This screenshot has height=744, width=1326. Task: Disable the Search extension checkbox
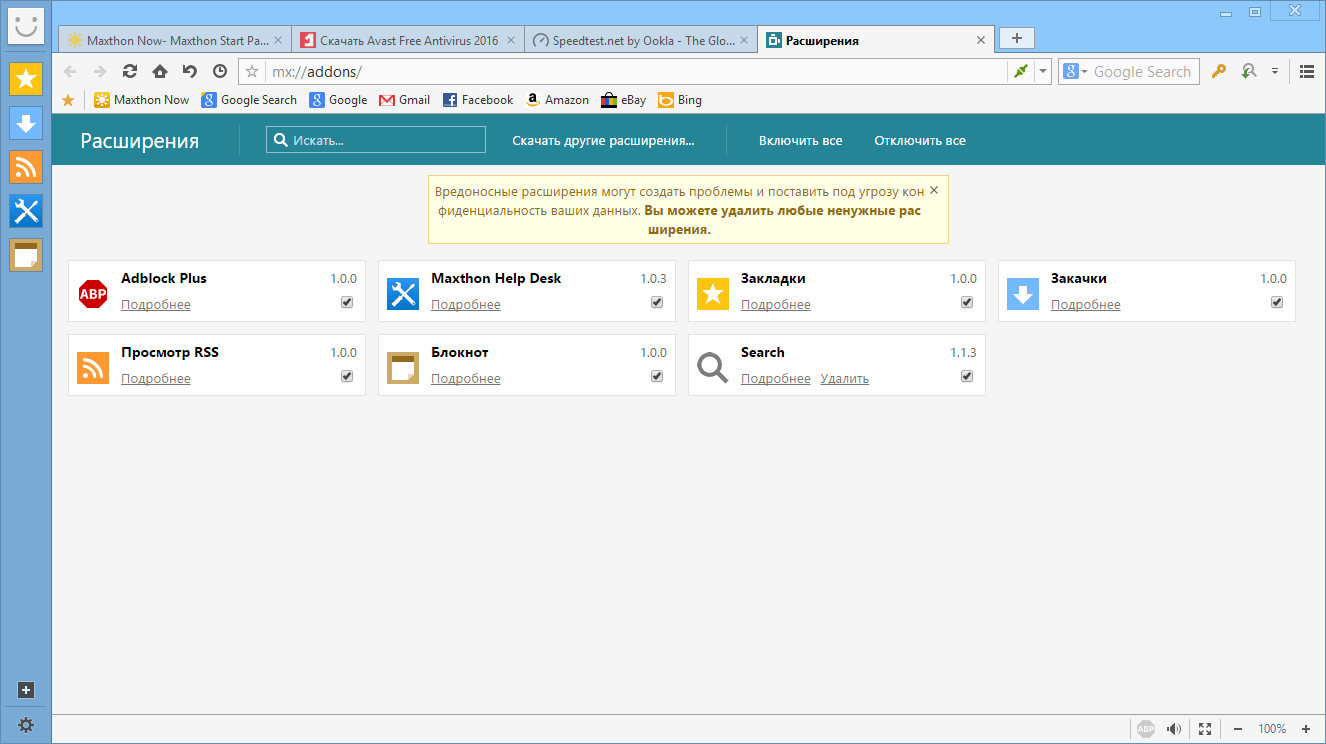(x=967, y=376)
